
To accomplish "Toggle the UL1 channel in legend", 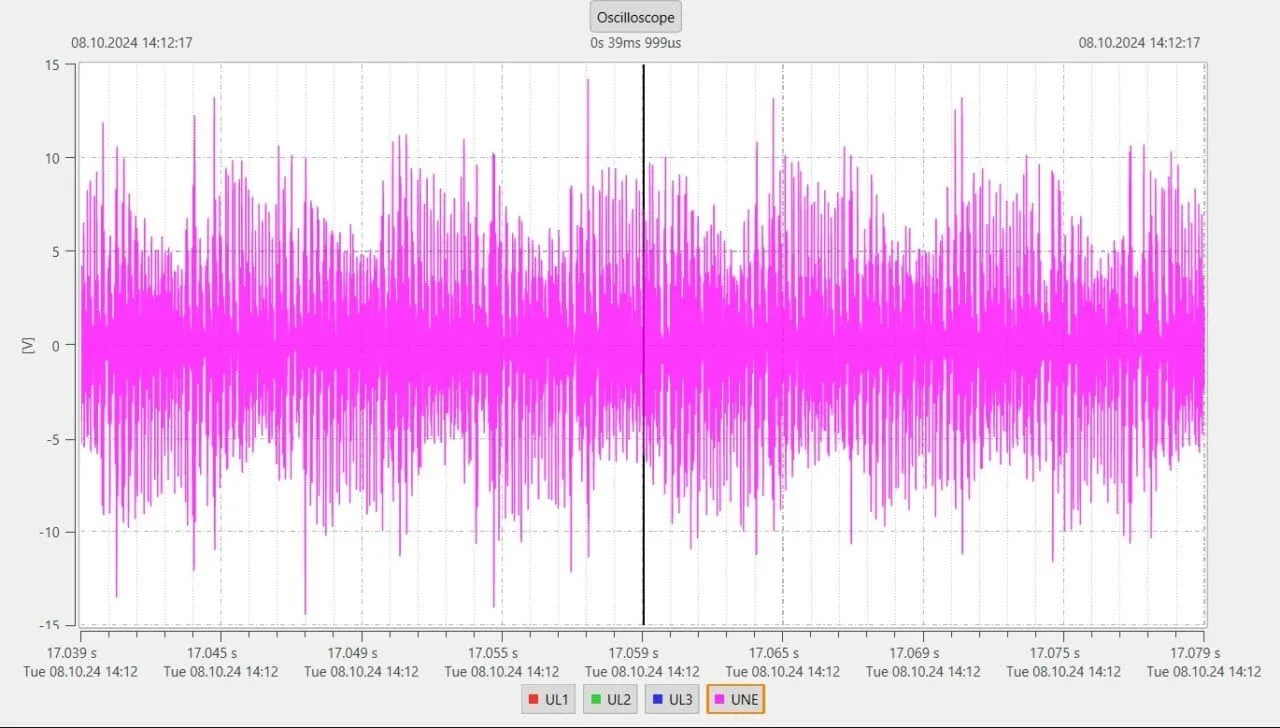I will point(547,700).
